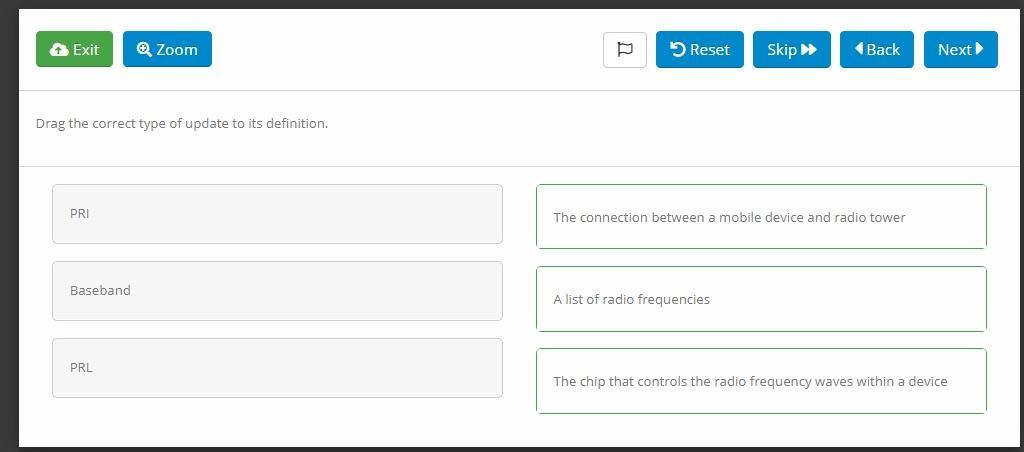
Task: Select the Baseband answer card
Action: 277,291
